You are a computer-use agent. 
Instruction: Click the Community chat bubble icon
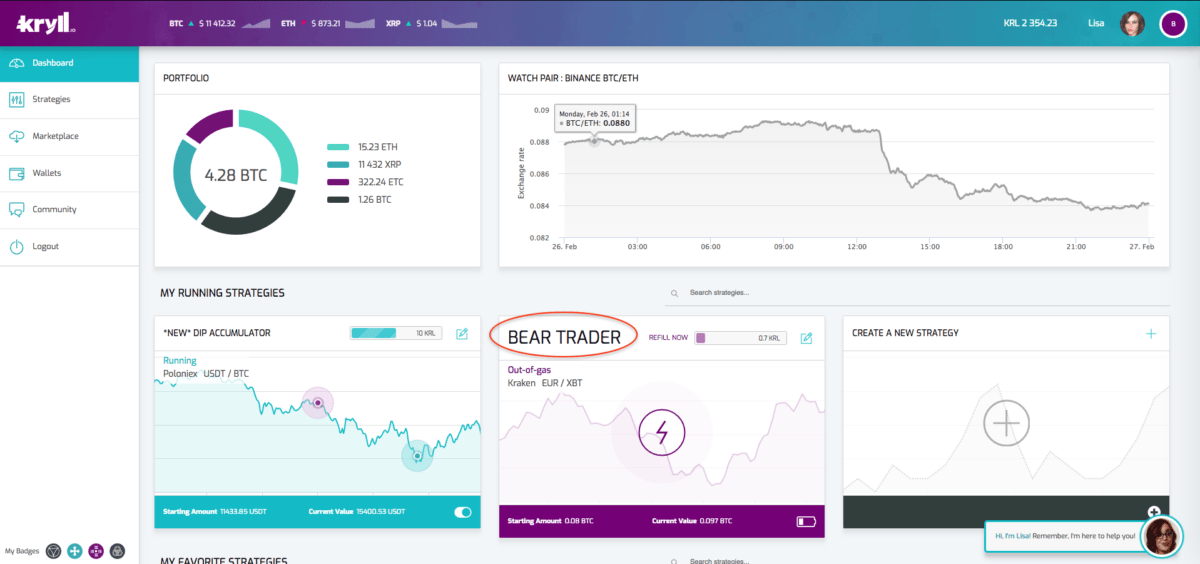pyautogui.click(x=16, y=210)
